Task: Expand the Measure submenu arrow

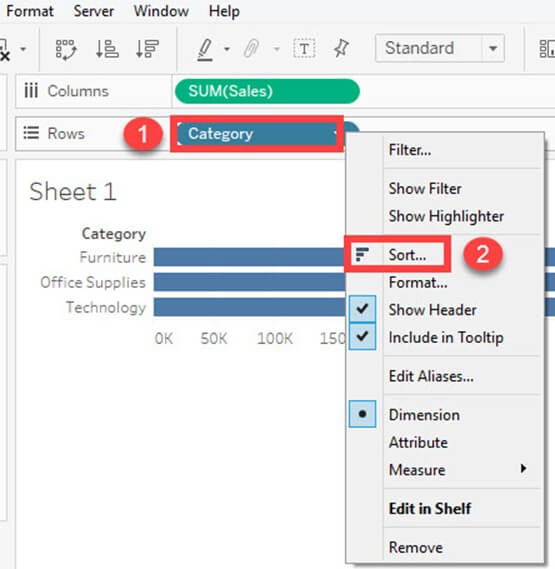Action: pyautogui.click(x=523, y=468)
